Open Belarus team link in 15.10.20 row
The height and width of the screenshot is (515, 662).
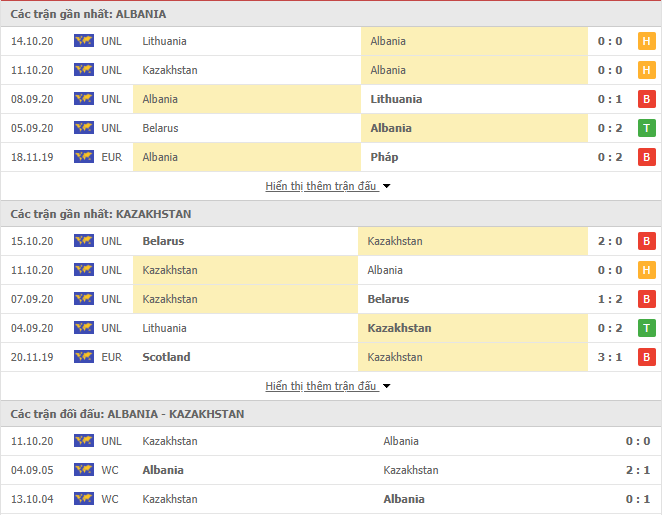[x=163, y=241]
